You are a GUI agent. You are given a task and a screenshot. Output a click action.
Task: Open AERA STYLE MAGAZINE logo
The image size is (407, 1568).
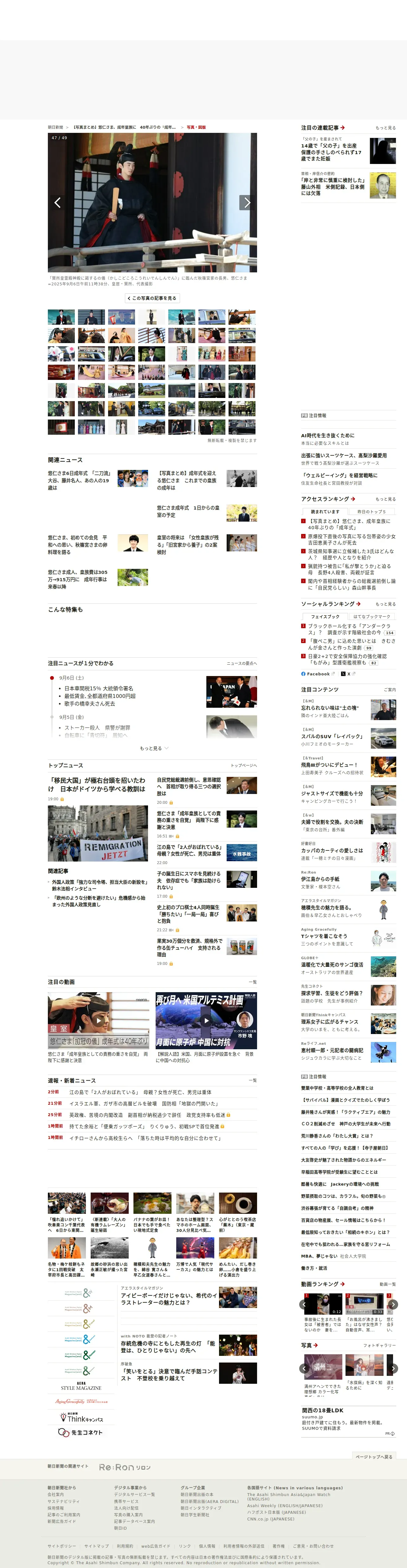[x=81, y=1386]
